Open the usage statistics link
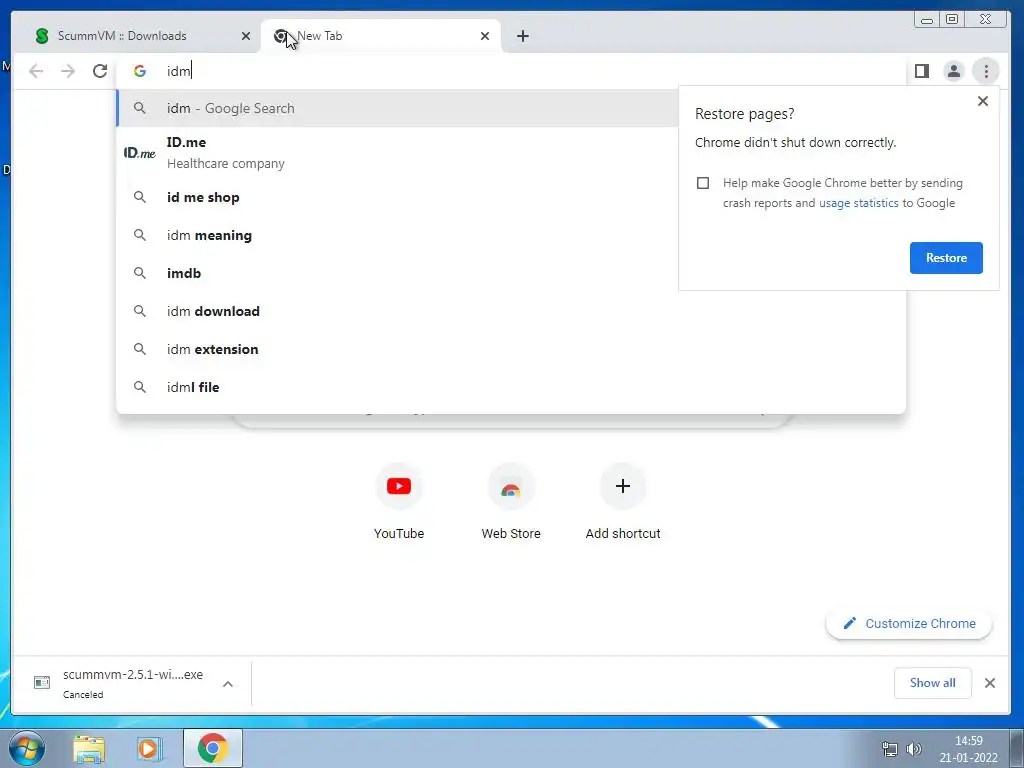 pos(858,203)
